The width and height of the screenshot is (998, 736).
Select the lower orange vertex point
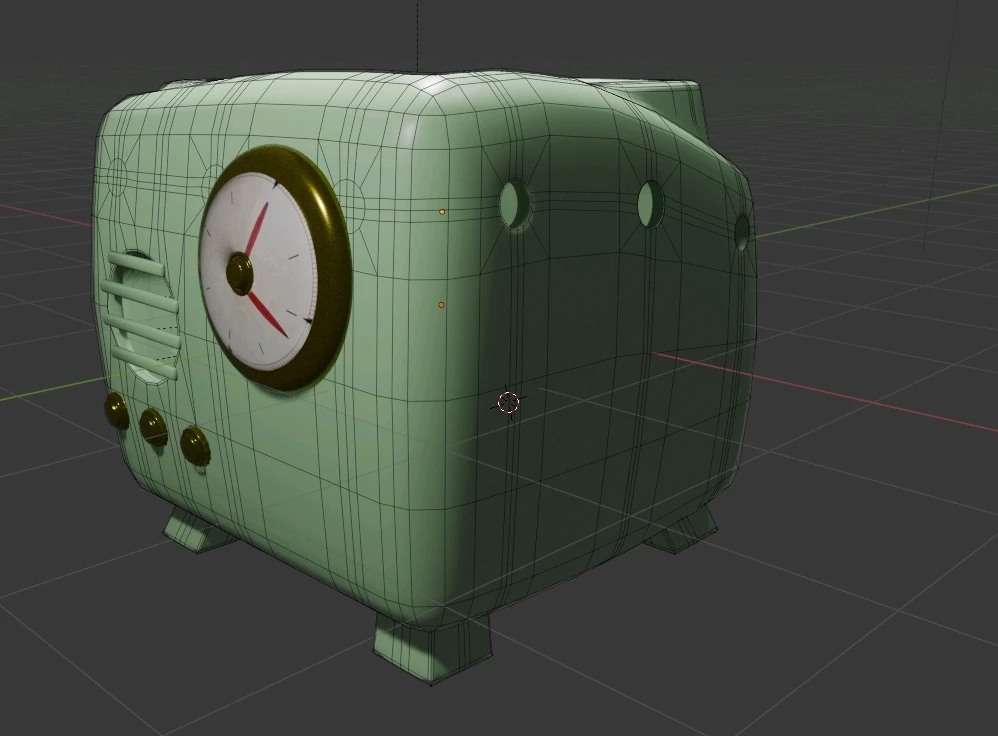(442, 305)
